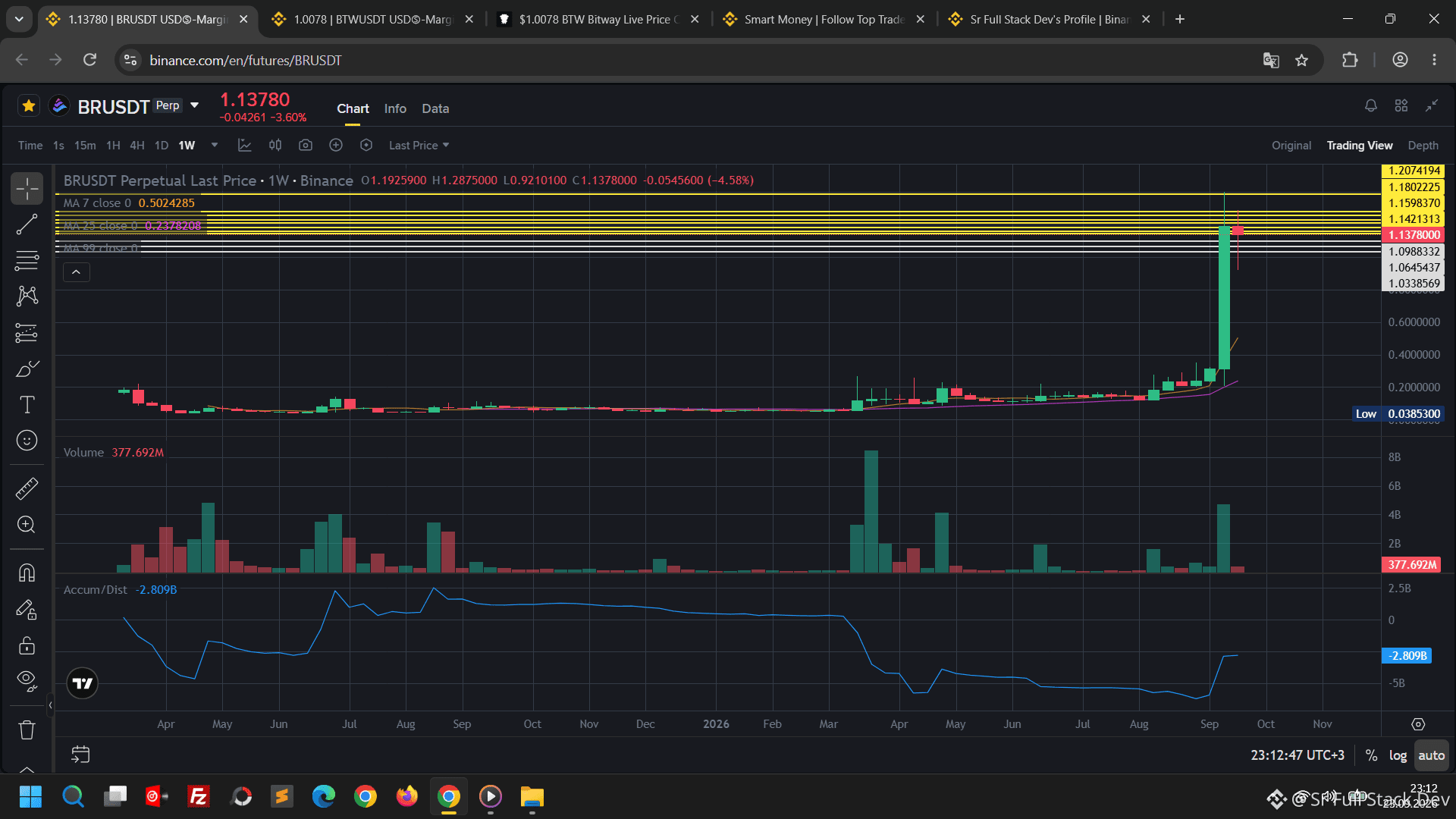The height and width of the screenshot is (819, 1456).
Task: Toggle auto scale button
Action: click(1431, 755)
